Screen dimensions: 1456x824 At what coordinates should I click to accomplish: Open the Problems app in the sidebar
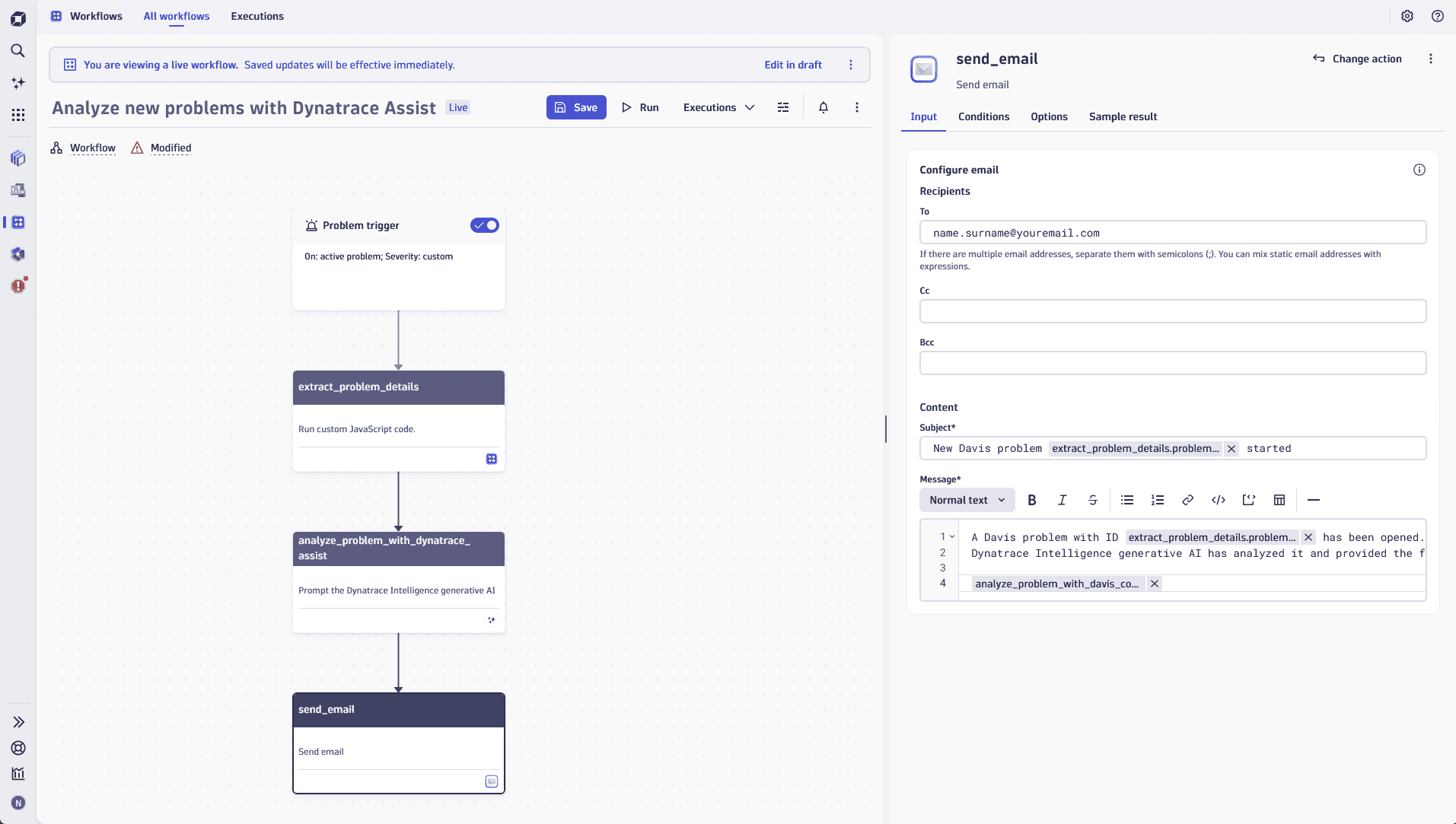point(18,286)
